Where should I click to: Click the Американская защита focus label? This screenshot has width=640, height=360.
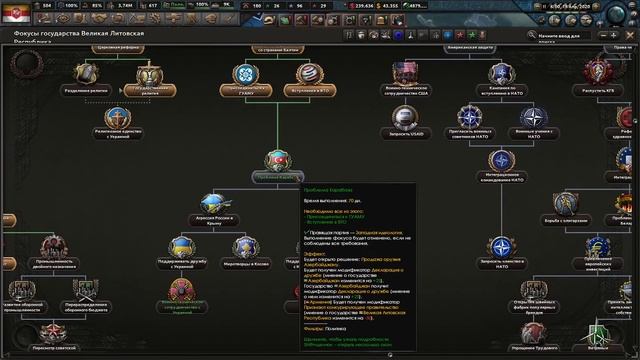(x=469, y=49)
